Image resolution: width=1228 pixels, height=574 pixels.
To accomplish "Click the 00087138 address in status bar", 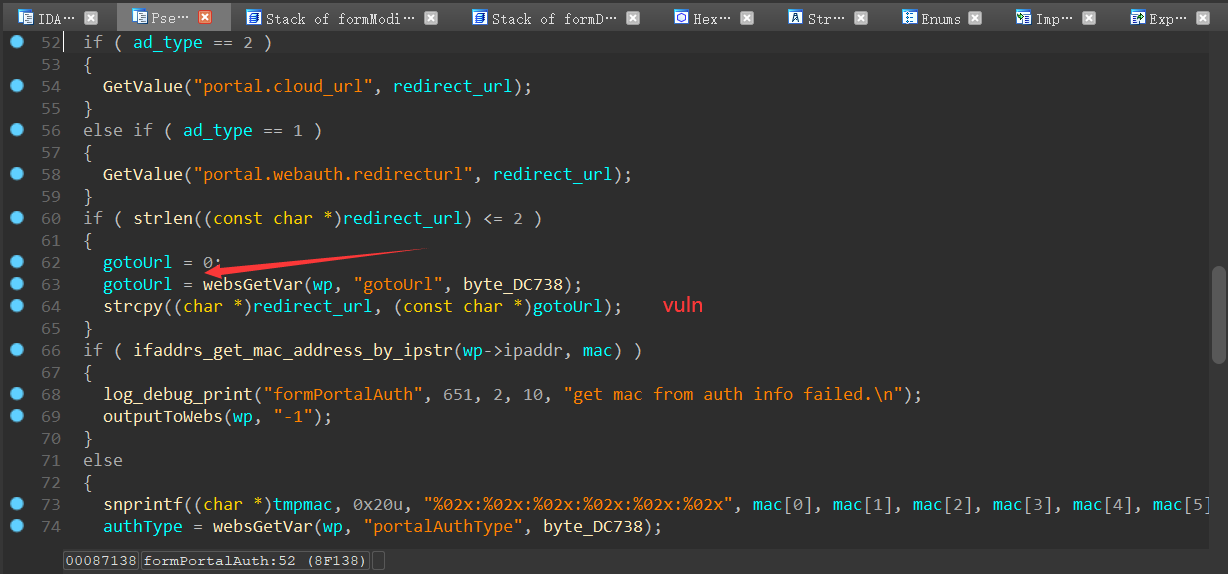I will [x=101, y=560].
